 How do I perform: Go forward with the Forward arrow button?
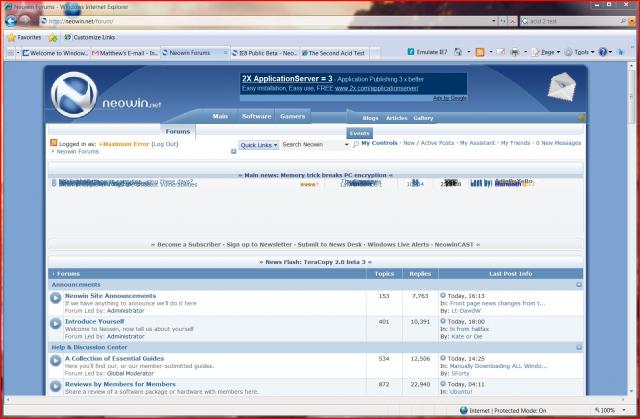pyautogui.click(x=24, y=20)
